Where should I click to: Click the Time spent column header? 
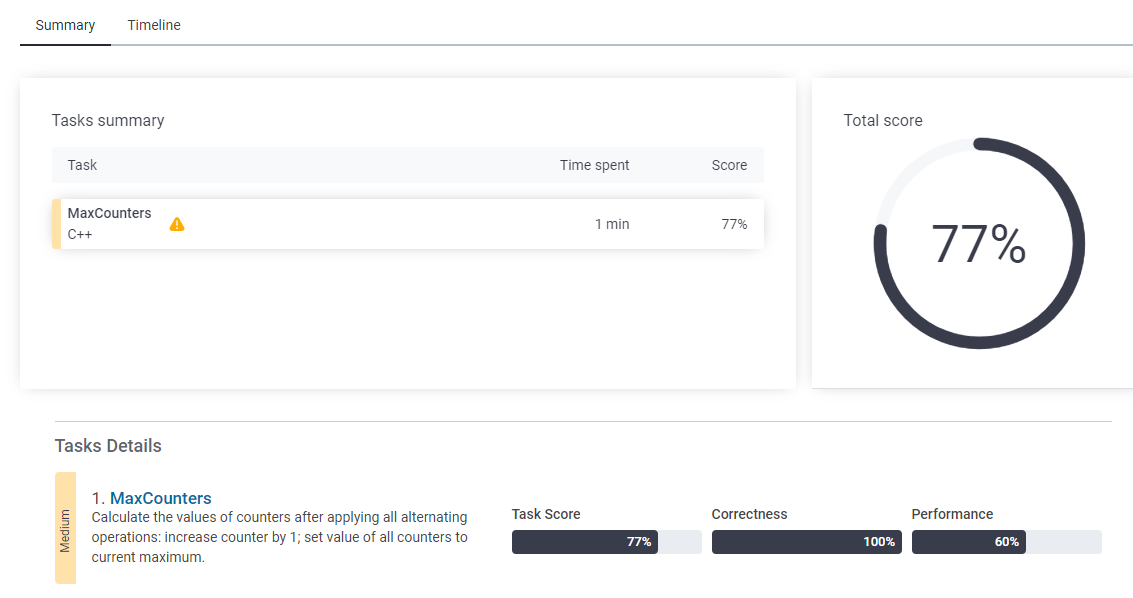[594, 165]
